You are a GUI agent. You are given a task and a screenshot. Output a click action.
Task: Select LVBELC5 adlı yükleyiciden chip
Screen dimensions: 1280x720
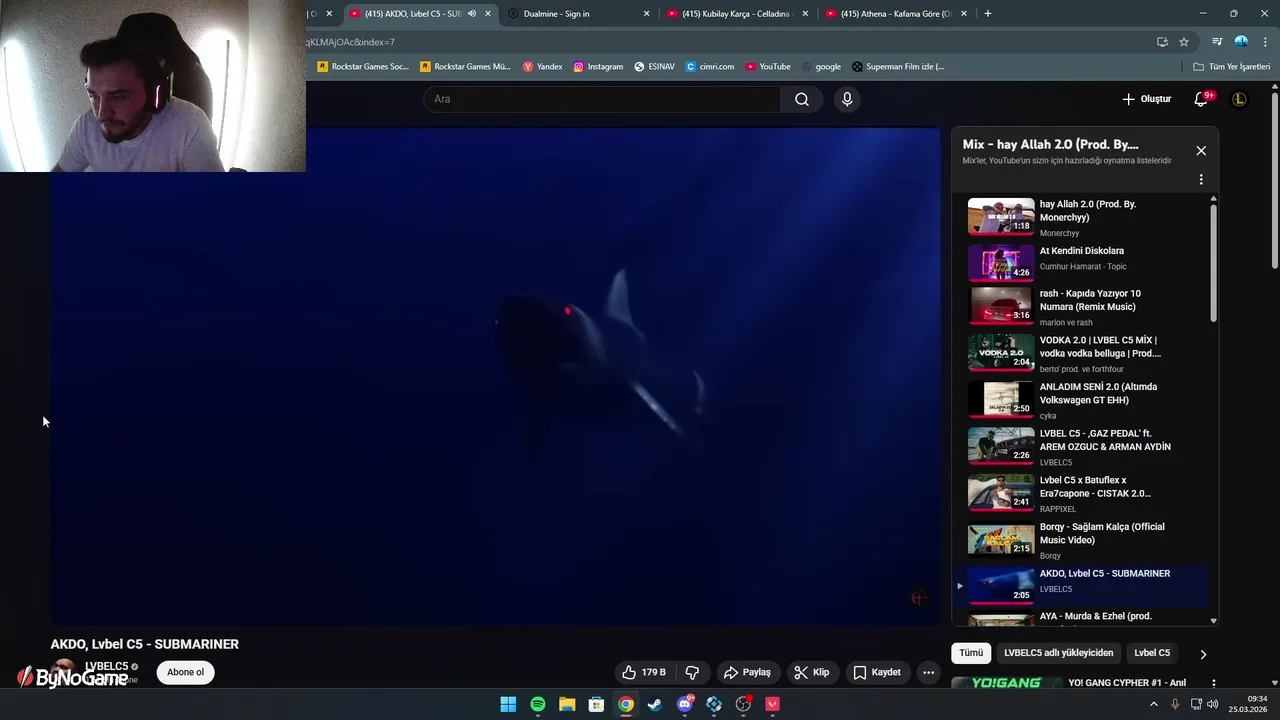(x=1058, y=653)
